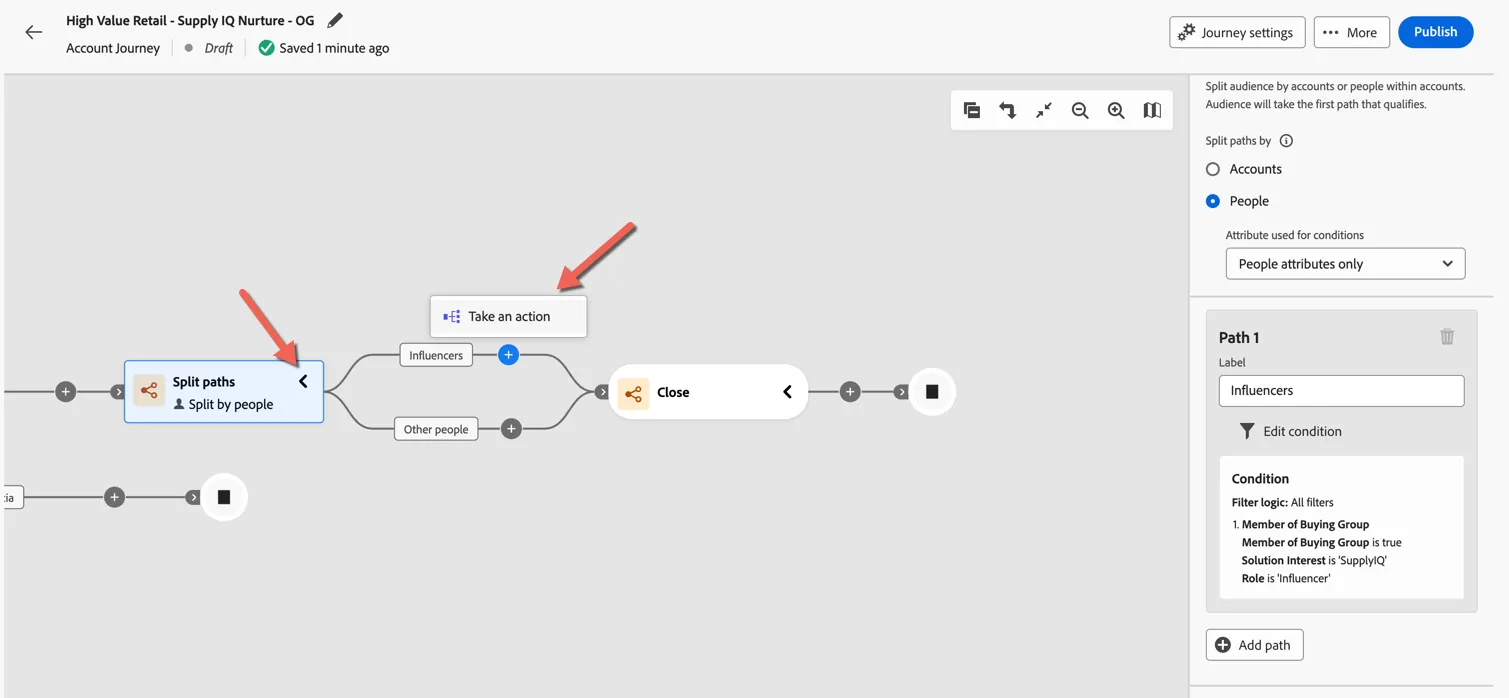
Task: Open the More menu
Action: point(1351,32)
